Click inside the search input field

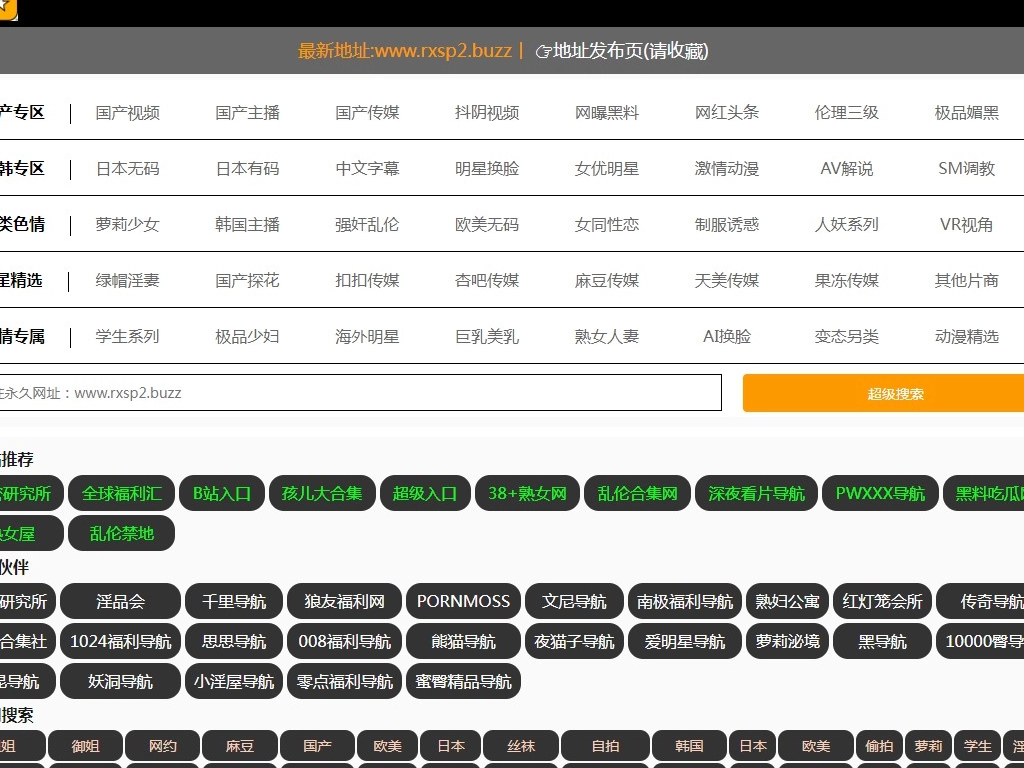coord(360,392)
